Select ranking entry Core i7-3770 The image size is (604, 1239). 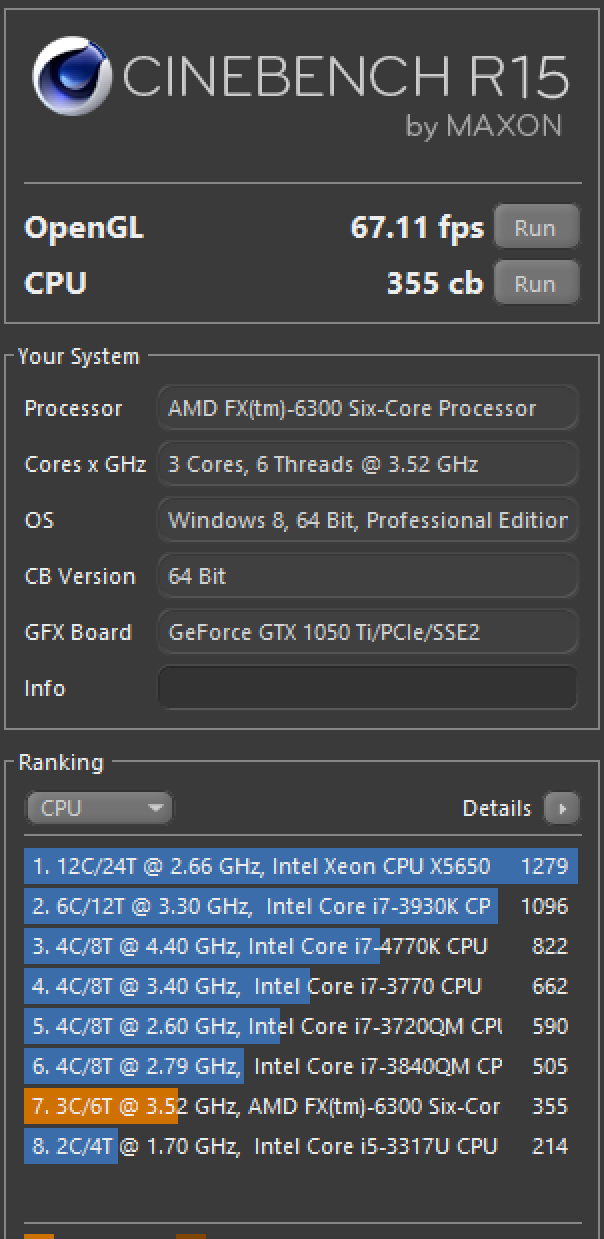(x=301, y=986)
